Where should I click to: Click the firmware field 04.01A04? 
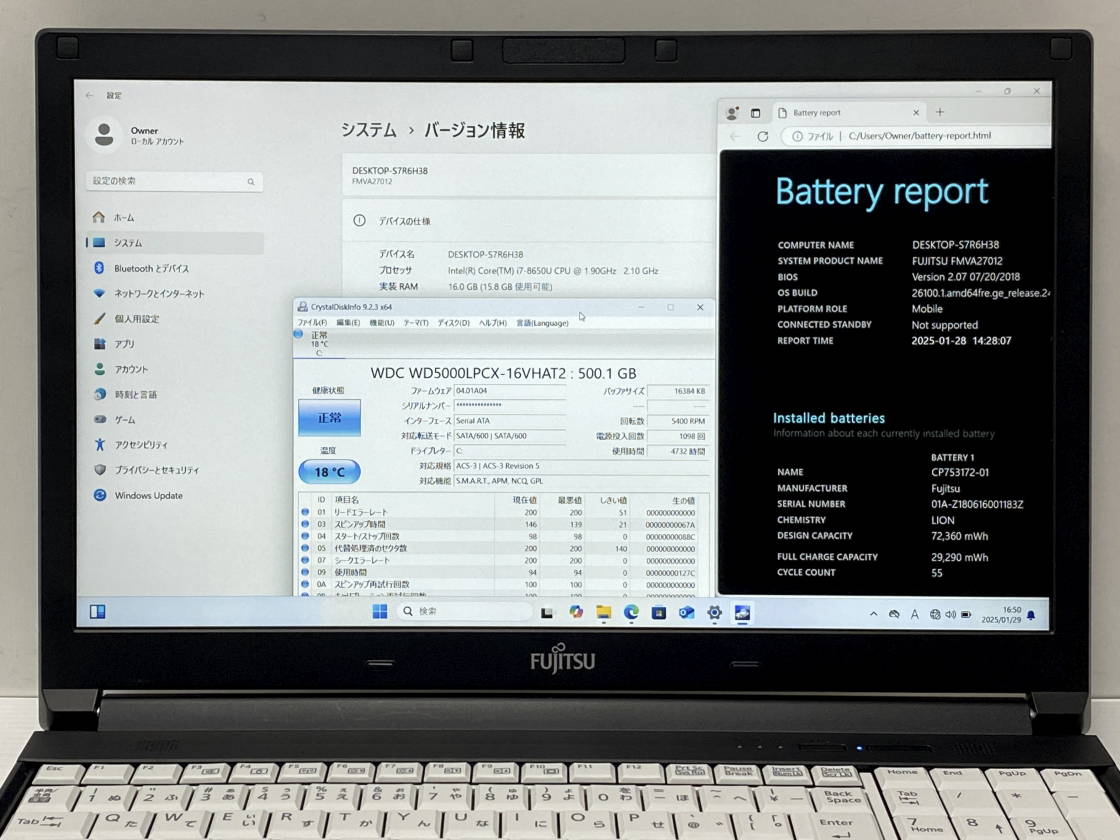click(x=510, y=391)
